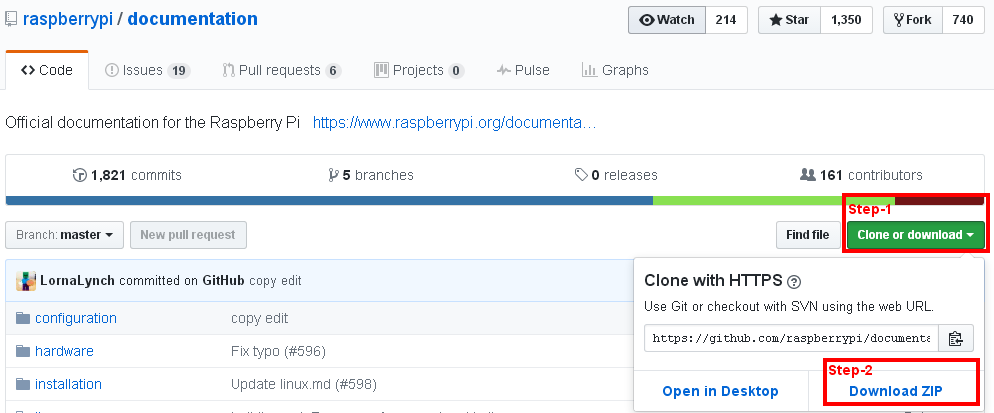The image size is (994, 413).
Task: View the 5 branches
Action: tap(371, 175)
